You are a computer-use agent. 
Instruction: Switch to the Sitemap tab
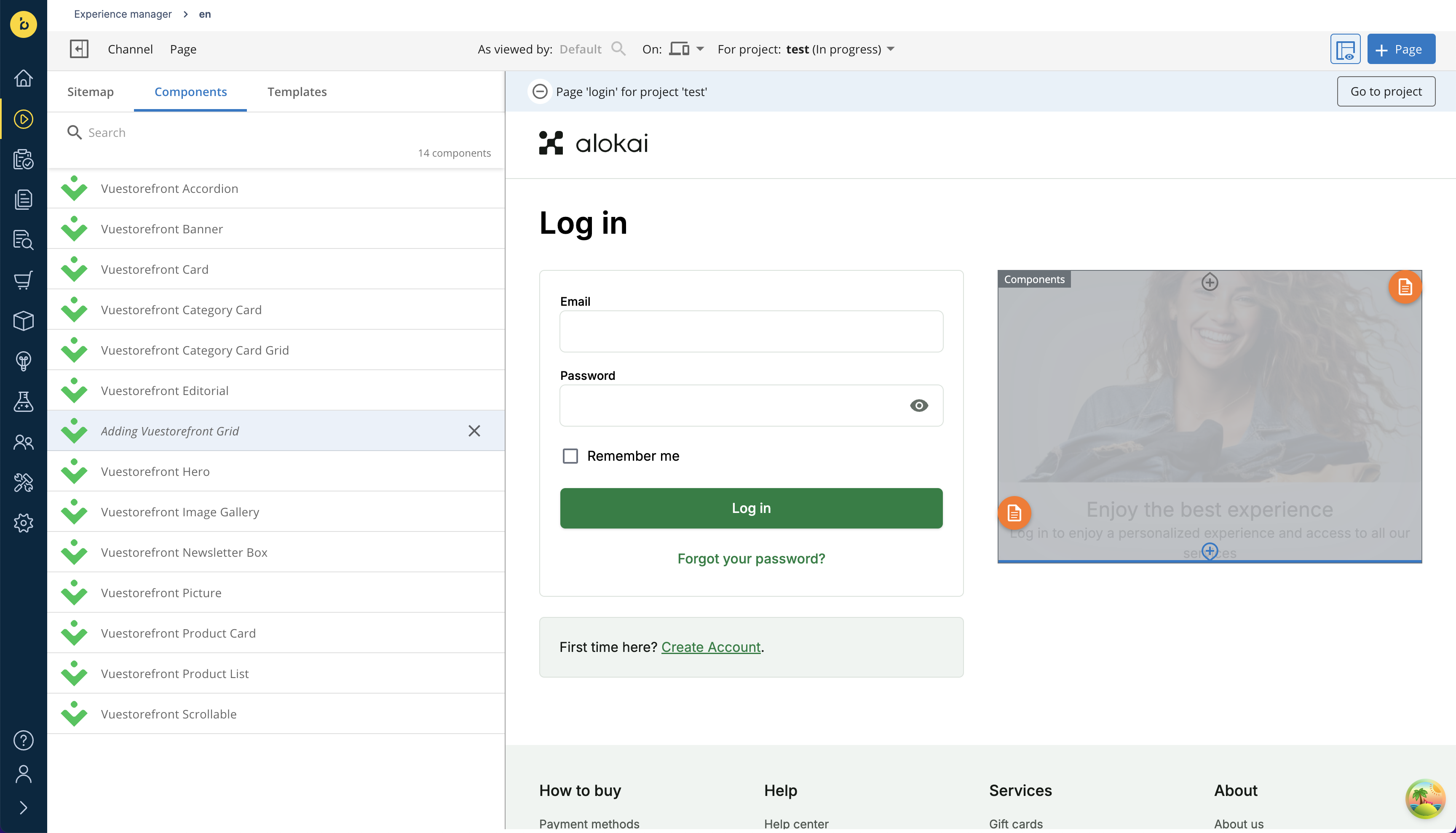pyautogui.click(x=91, y=91)
